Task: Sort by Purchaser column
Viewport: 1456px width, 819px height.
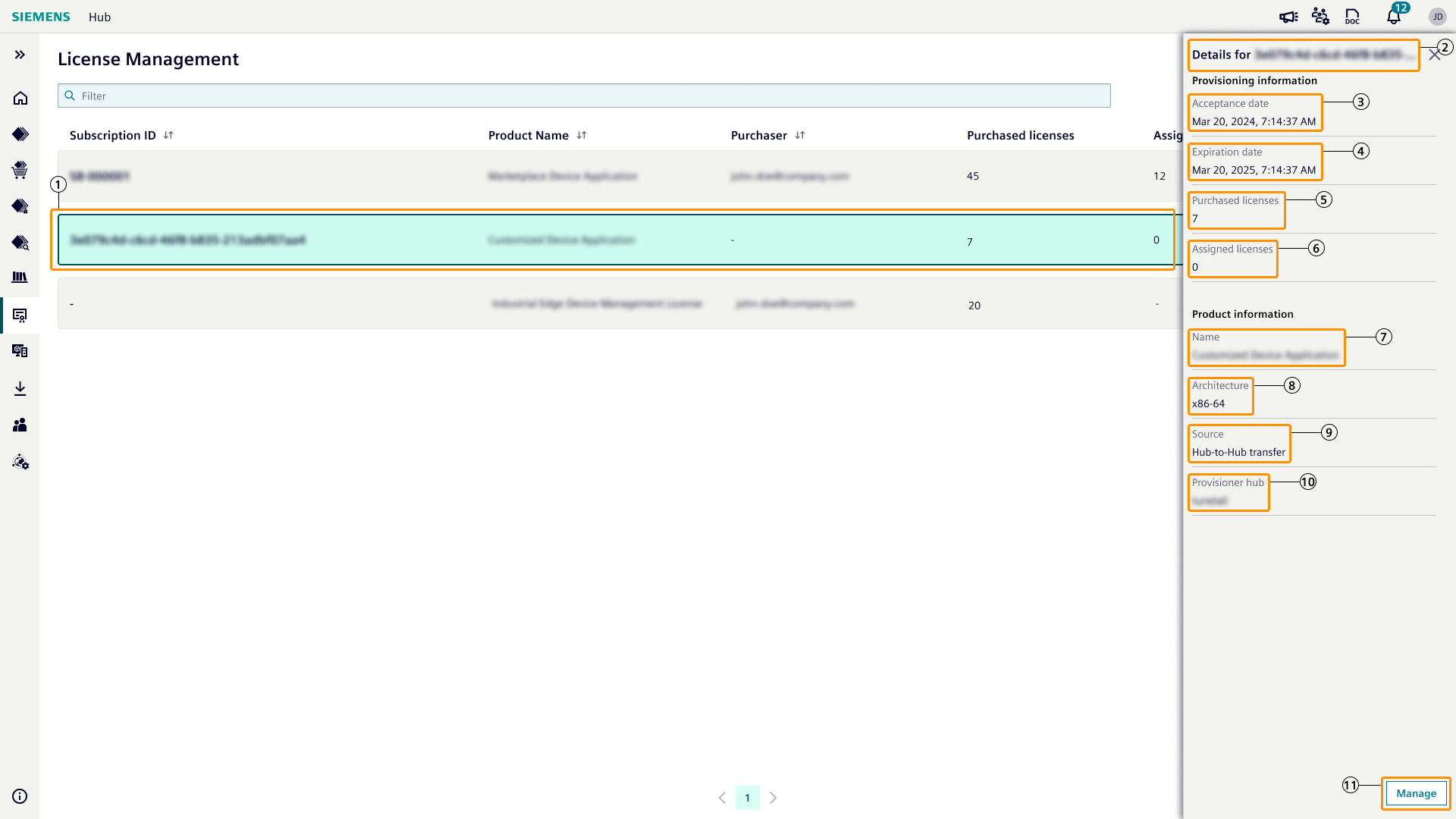Action: pyautogui.click(x=800, y=136)
